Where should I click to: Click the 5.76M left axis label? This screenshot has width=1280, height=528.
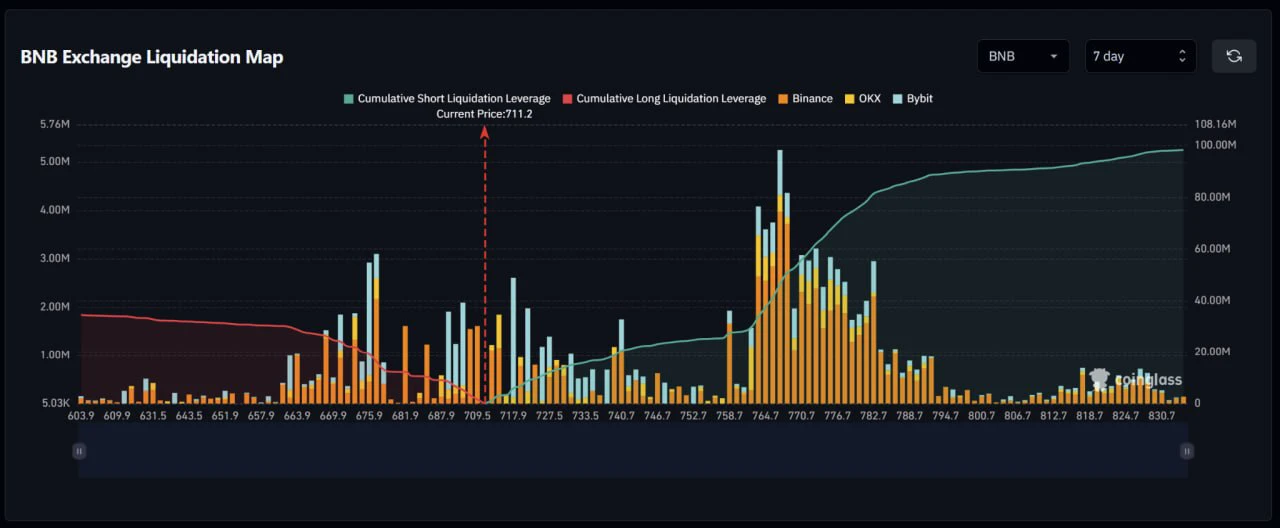[x=53, y=124]
